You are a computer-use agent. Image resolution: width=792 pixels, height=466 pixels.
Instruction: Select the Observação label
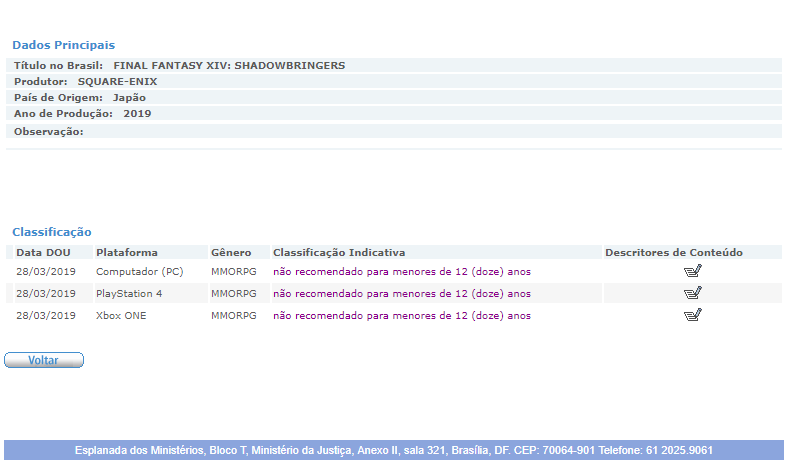tap(48, 132)
